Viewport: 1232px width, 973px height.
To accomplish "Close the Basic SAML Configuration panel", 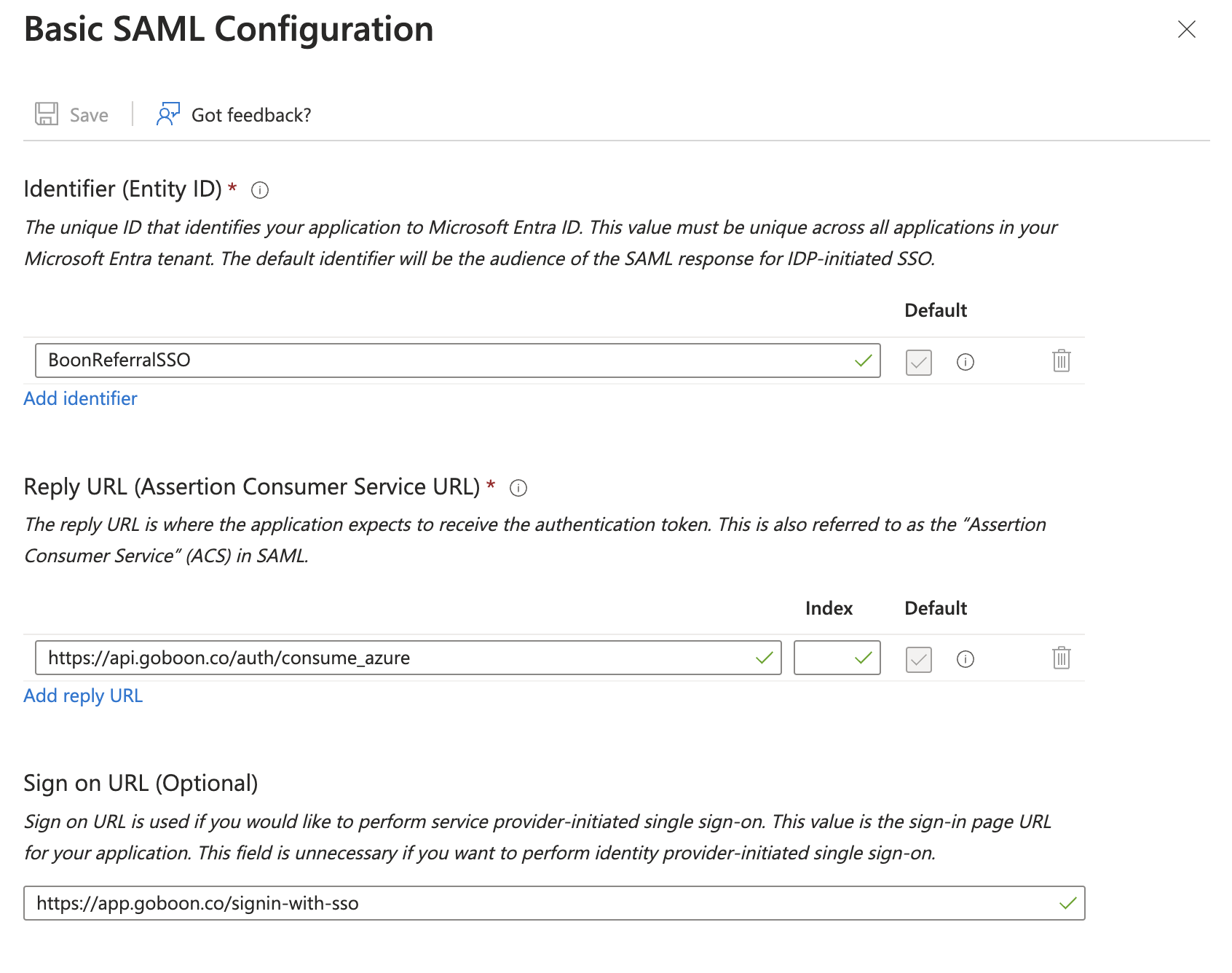I will tap(1187, 29).
